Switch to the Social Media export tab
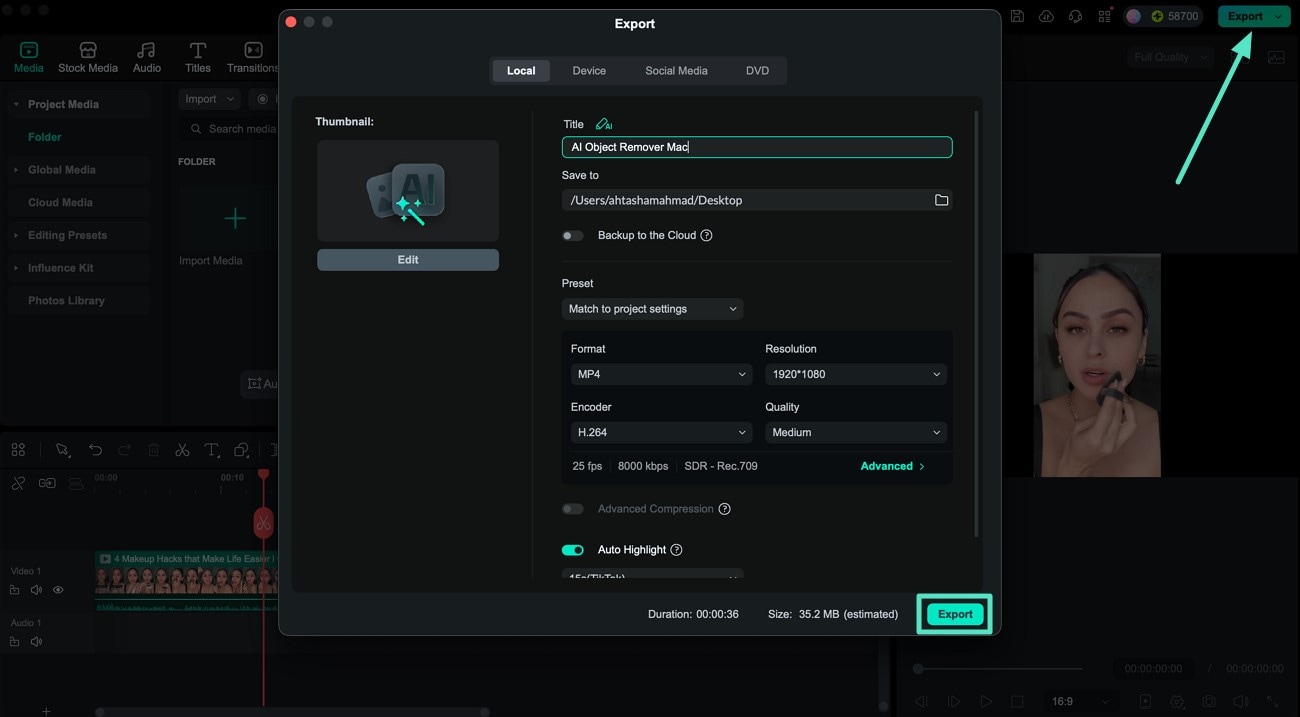Viewport: 1300px width, 717px height. 676,70
